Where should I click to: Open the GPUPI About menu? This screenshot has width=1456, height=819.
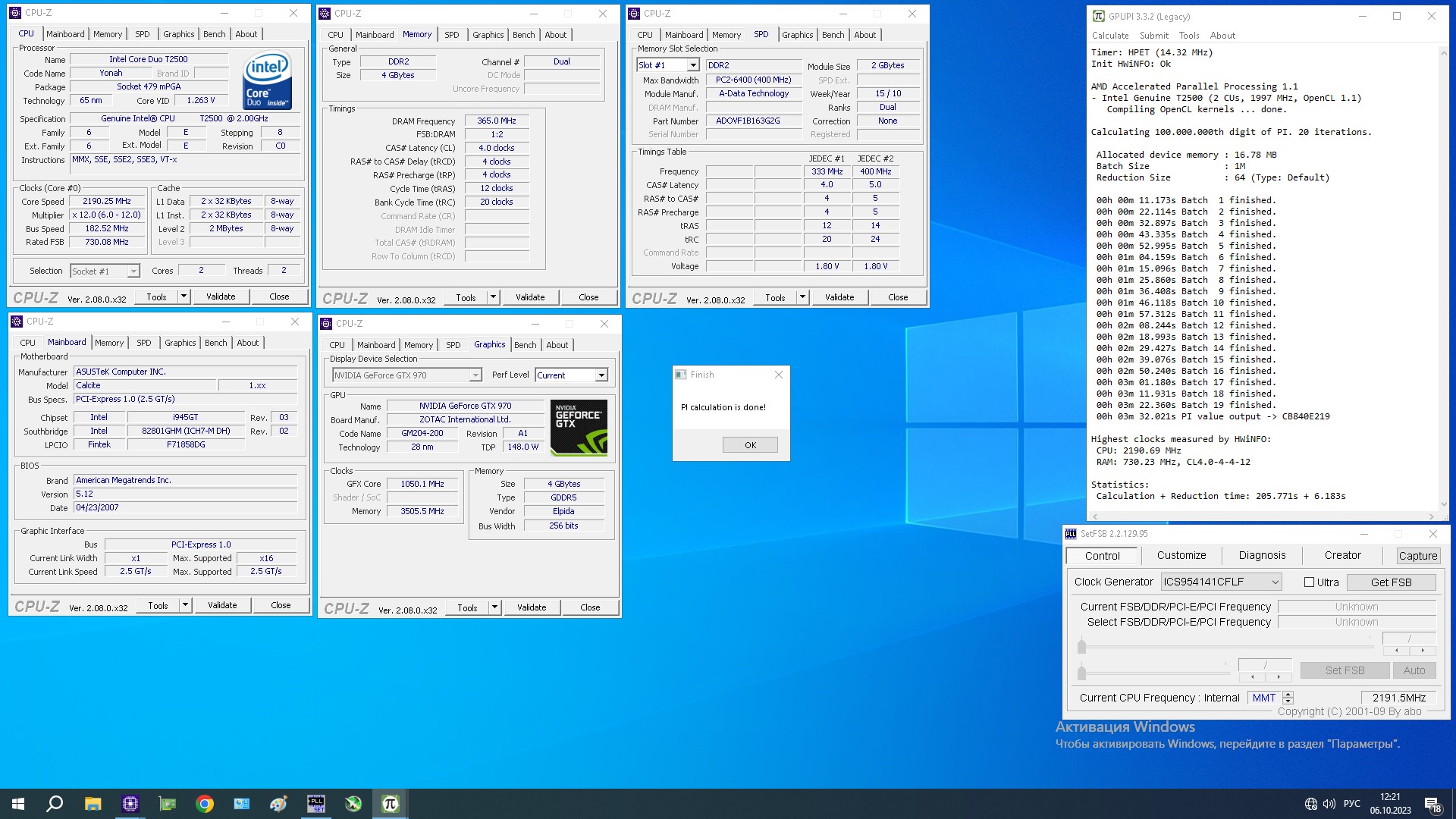point(1222,36)
